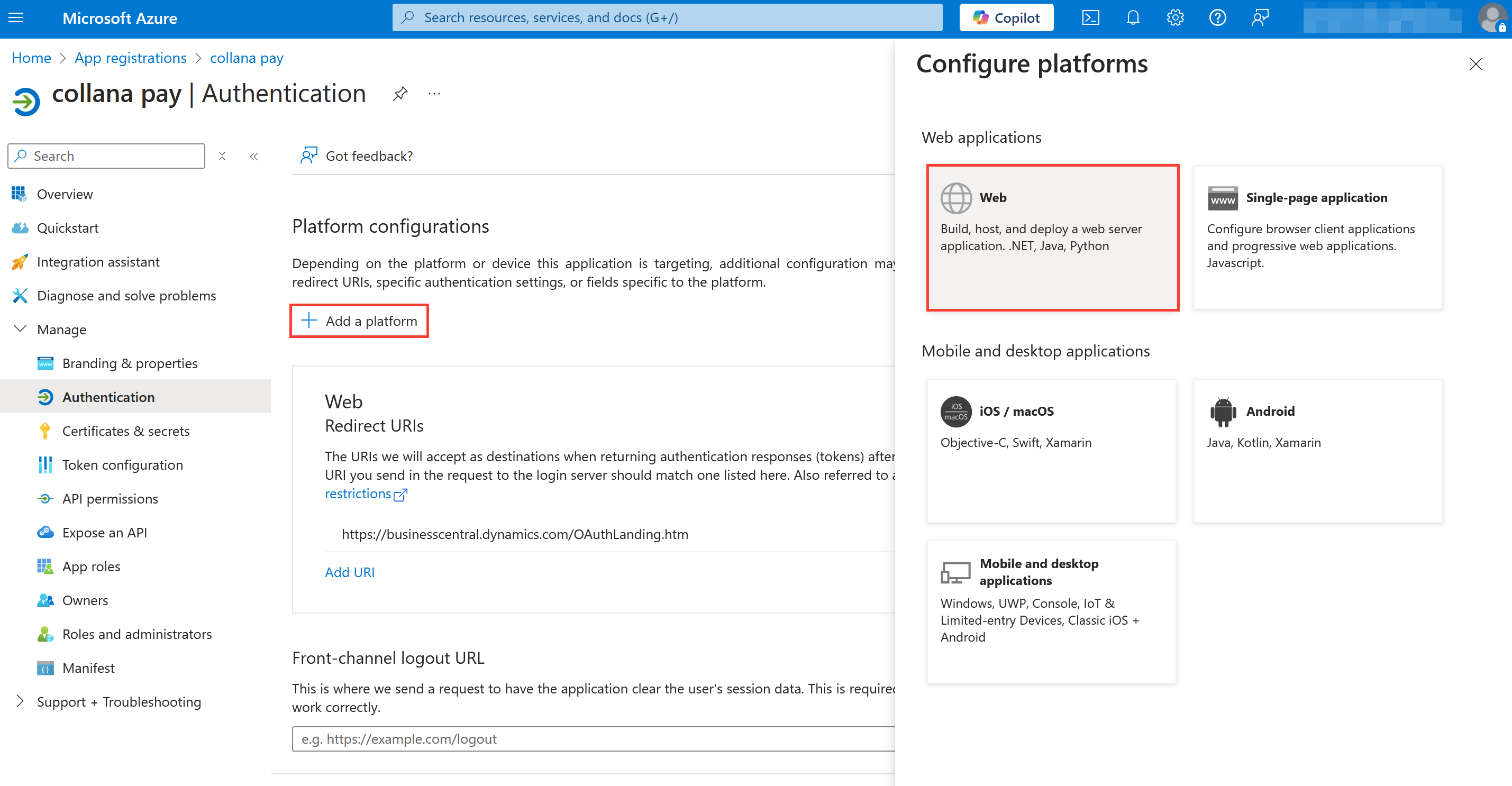Image resolution: width=1512 pixels, height=786 pixels.
Task: Click the collana pay breadcrumb
Action: [x=247, y=58]
